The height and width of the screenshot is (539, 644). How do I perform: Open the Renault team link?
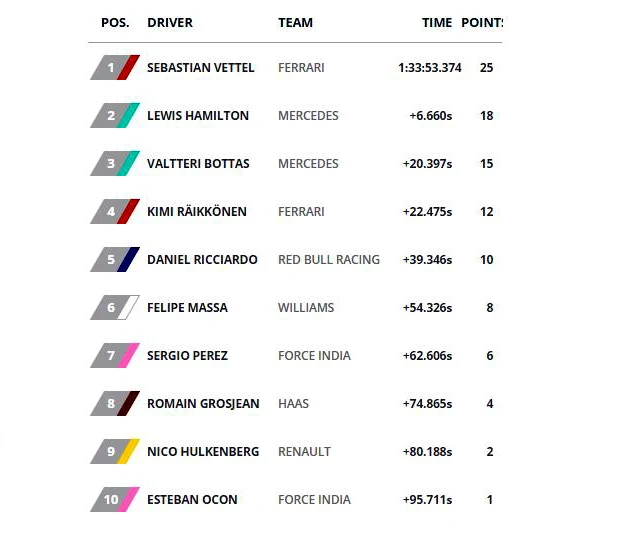click(304, 452)
